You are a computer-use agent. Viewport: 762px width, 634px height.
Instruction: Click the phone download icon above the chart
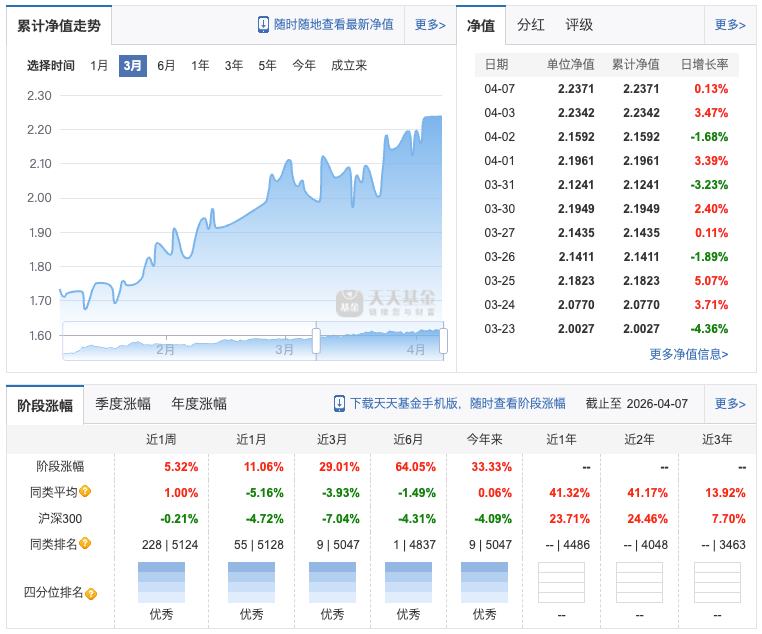tap(263, 25)
